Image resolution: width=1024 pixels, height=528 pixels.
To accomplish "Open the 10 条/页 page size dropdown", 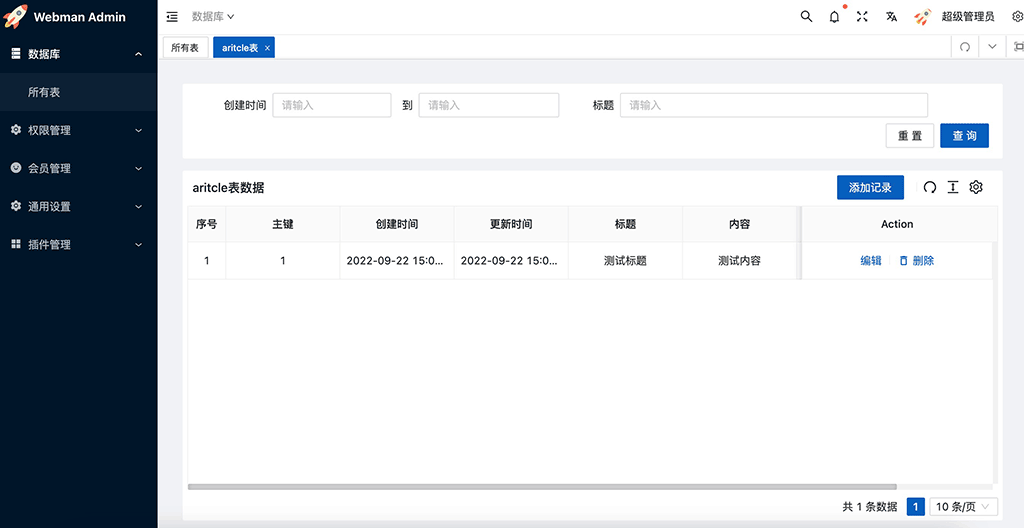I will pyautogui.click(x=964, y=506).
